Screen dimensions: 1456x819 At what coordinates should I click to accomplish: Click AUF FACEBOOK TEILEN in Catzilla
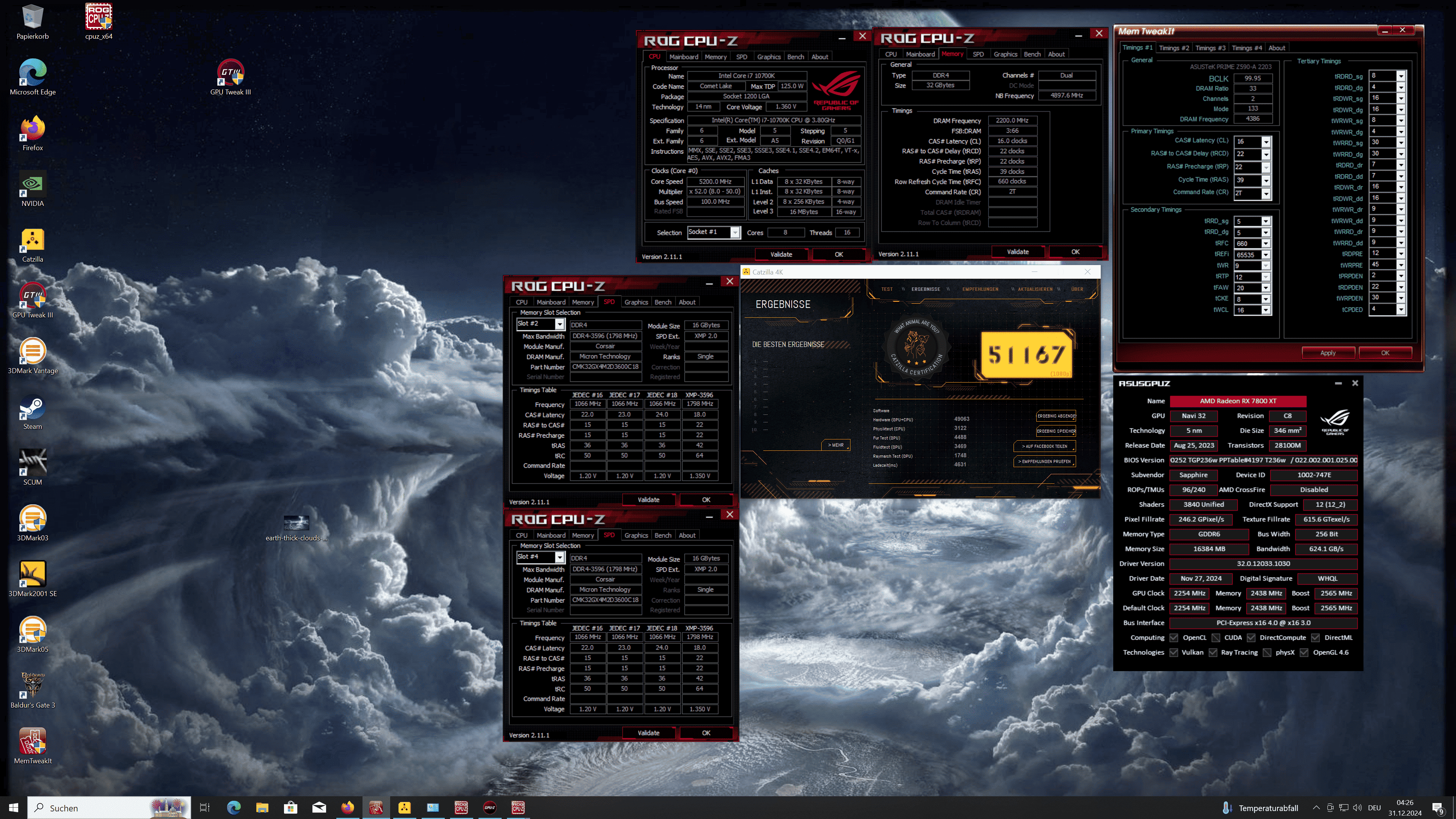1045,446
